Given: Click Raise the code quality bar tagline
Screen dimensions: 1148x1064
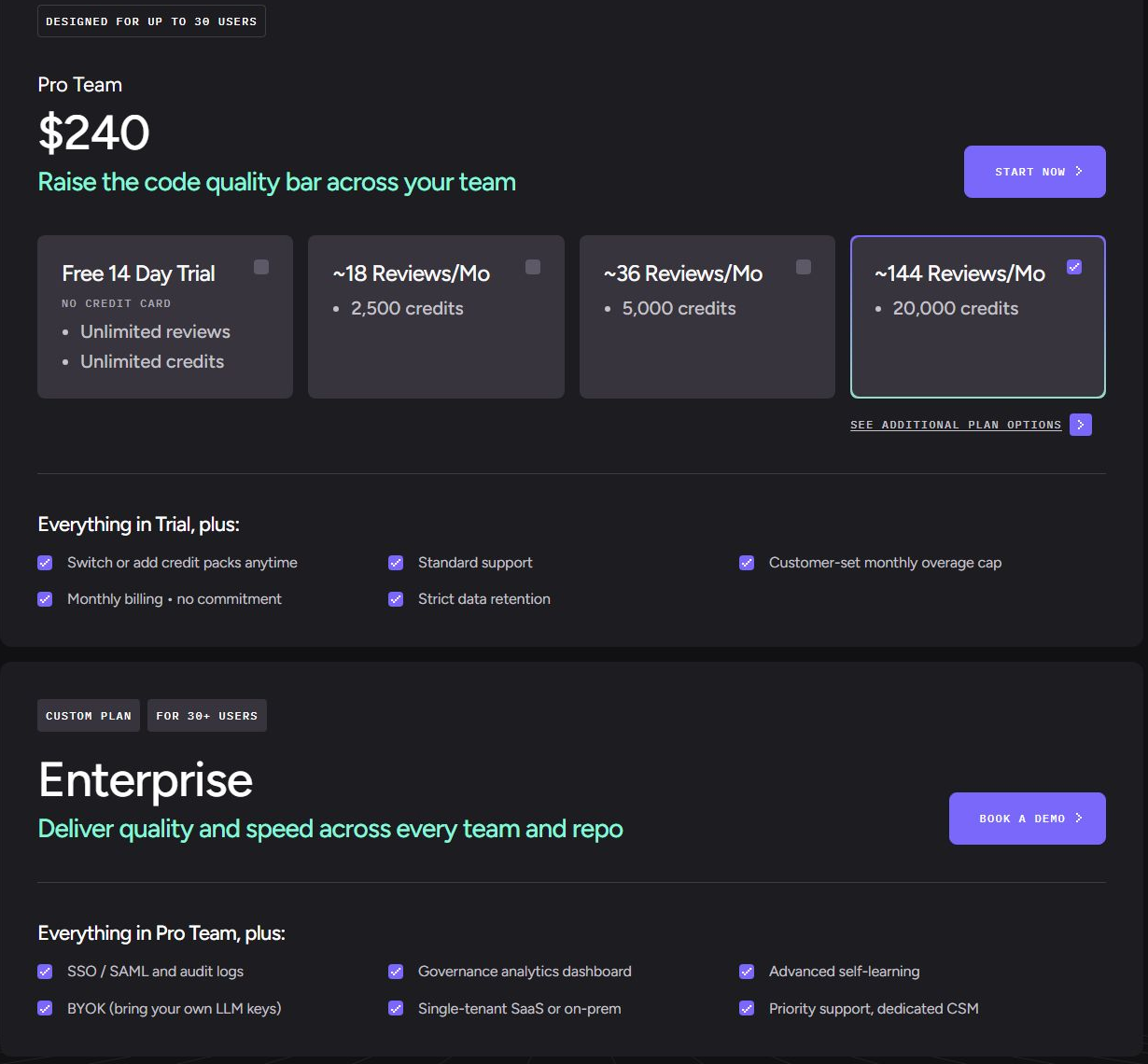Looking at the screenshot, I should click(276, 182).
